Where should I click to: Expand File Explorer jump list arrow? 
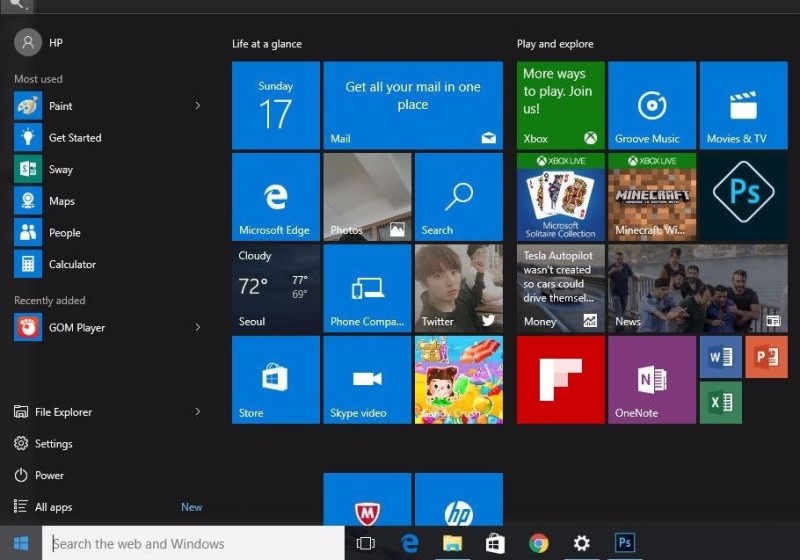click(x=197, y=412)
